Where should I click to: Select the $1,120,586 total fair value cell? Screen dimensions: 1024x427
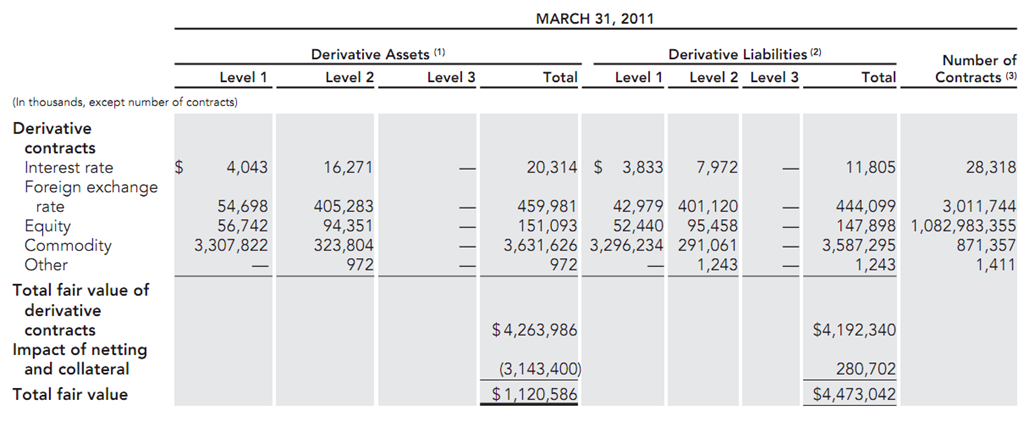534,394
